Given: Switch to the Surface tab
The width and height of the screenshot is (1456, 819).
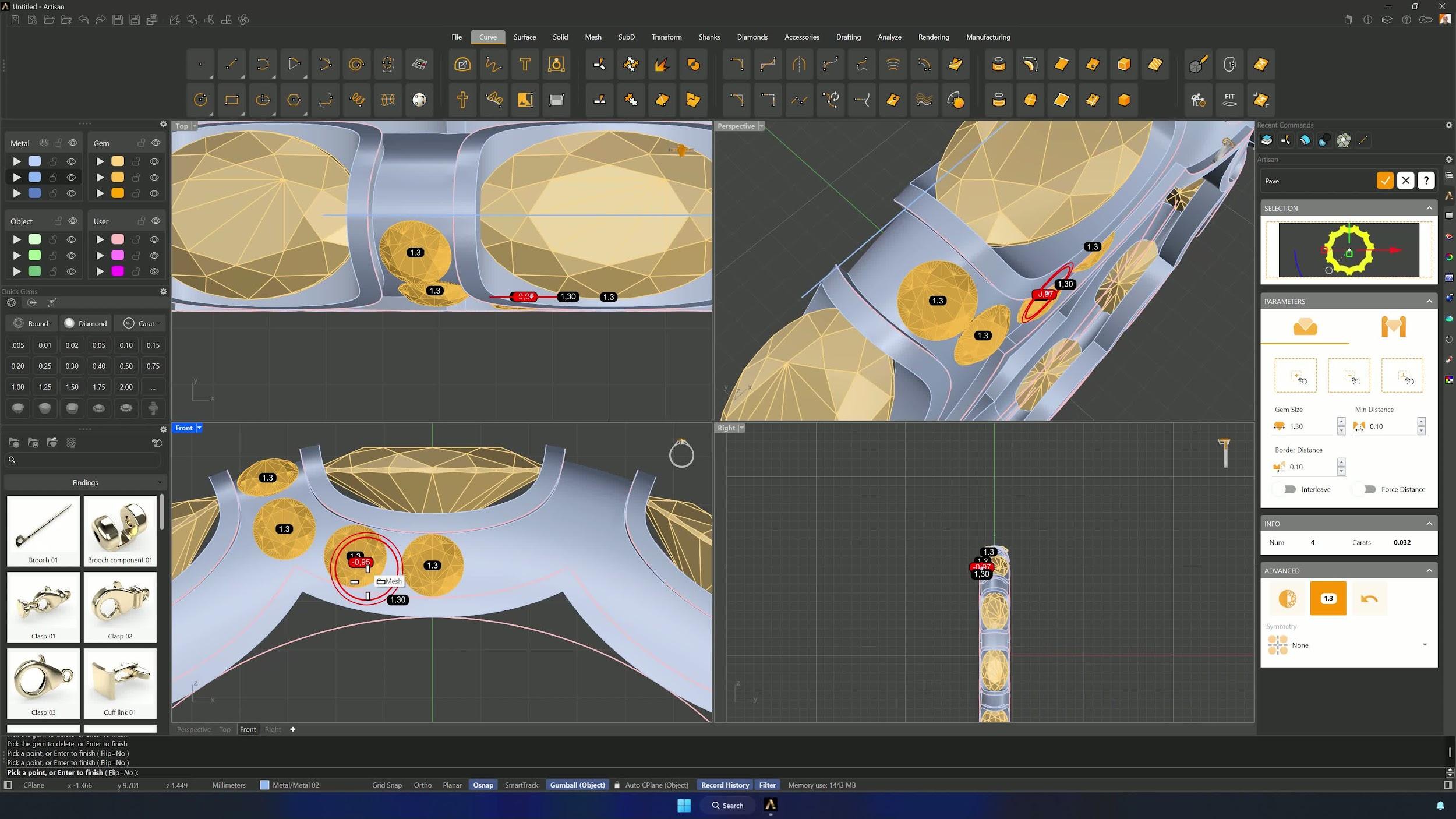Looking at the screenshot, I should (525, 37).
